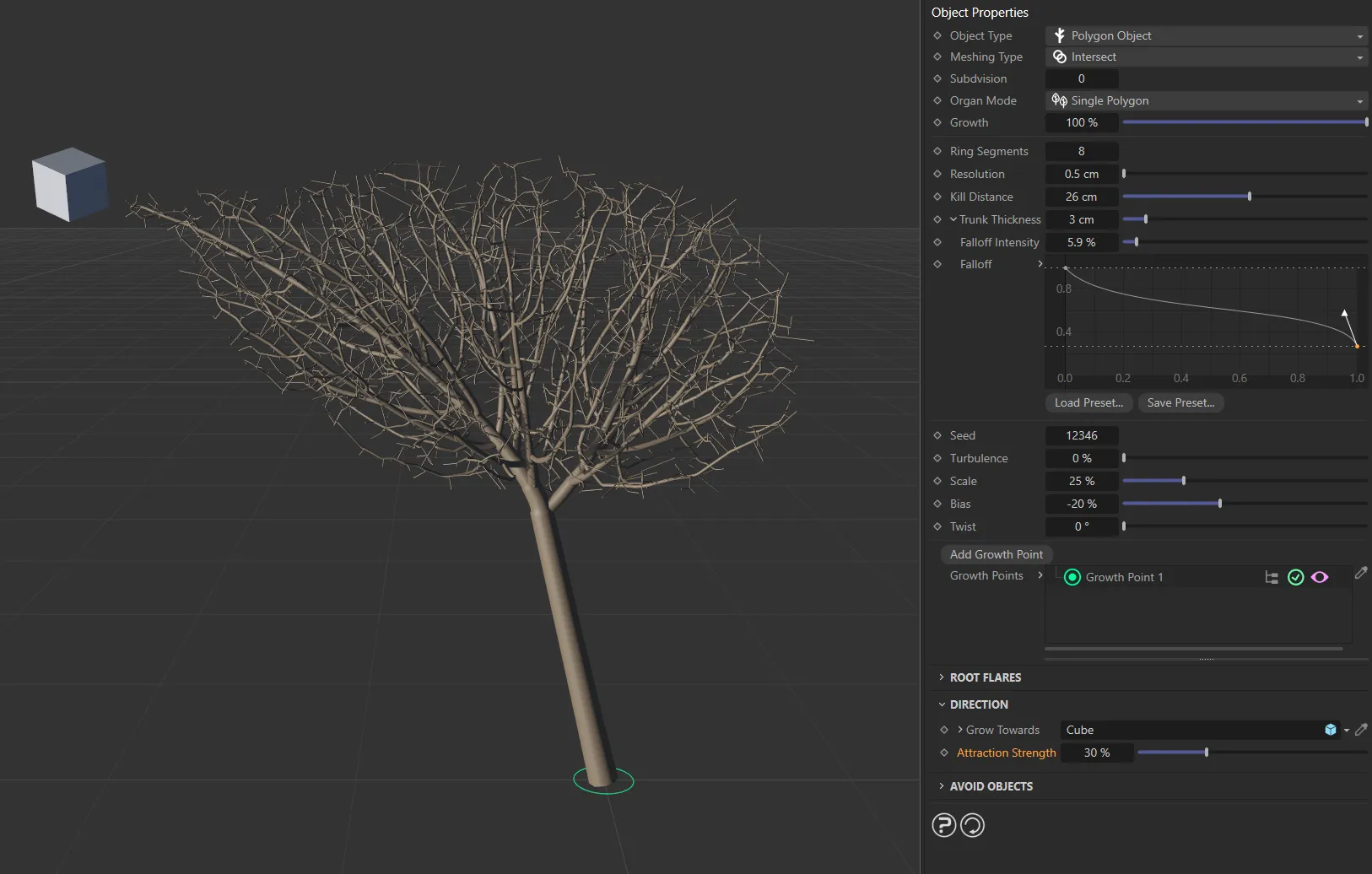Click the Add Growth Point button
The height and width of the screenshot is (874, 1372).
(996, 554)
